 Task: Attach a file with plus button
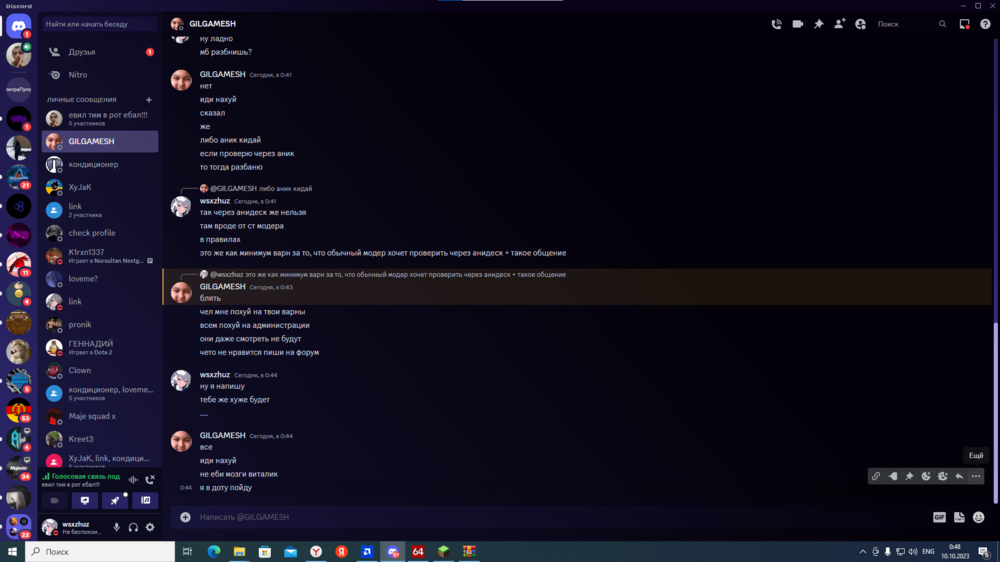[185, 517]
